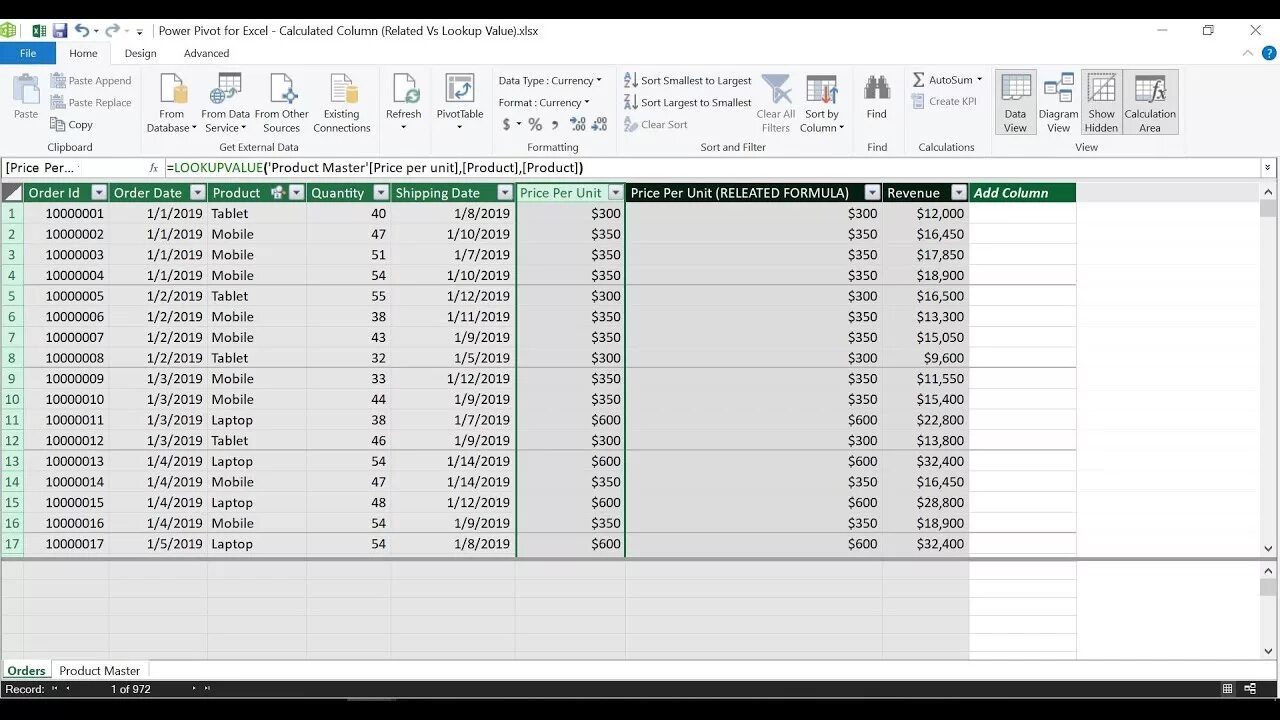Select cell with revenue $9,600
This screenshot has height=720, width=1280.
tap(926, 358)
